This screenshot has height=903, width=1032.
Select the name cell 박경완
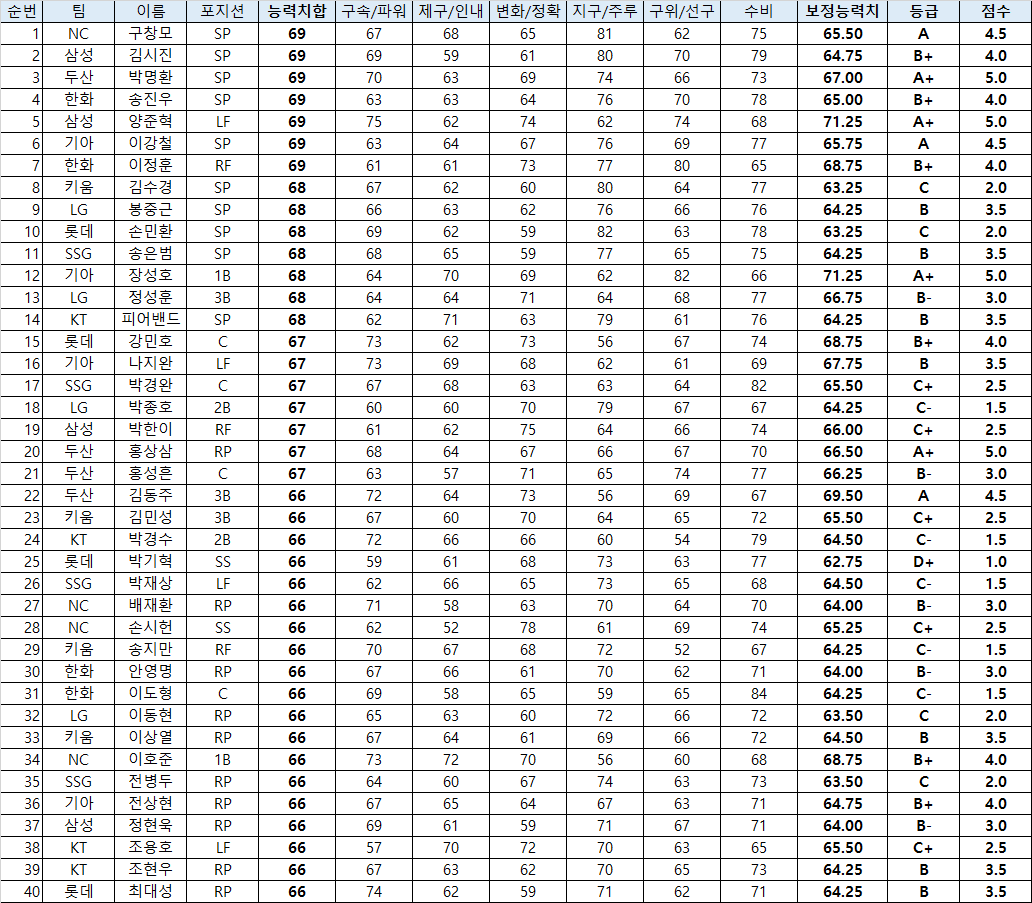(150, 386)
